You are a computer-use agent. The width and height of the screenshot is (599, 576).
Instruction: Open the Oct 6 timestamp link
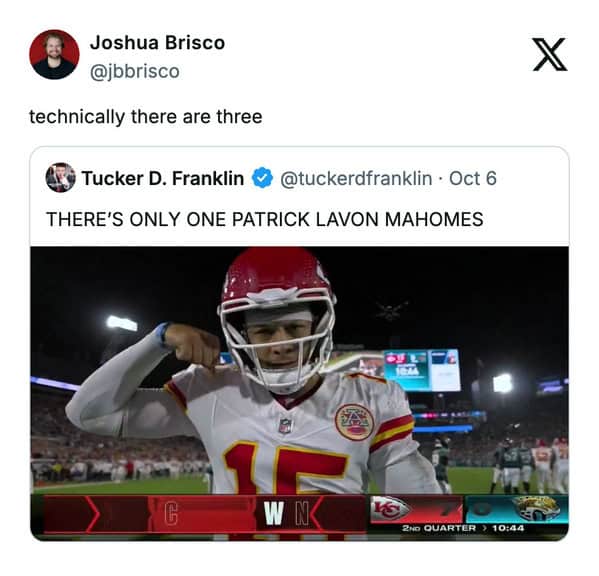click(473, 178)
